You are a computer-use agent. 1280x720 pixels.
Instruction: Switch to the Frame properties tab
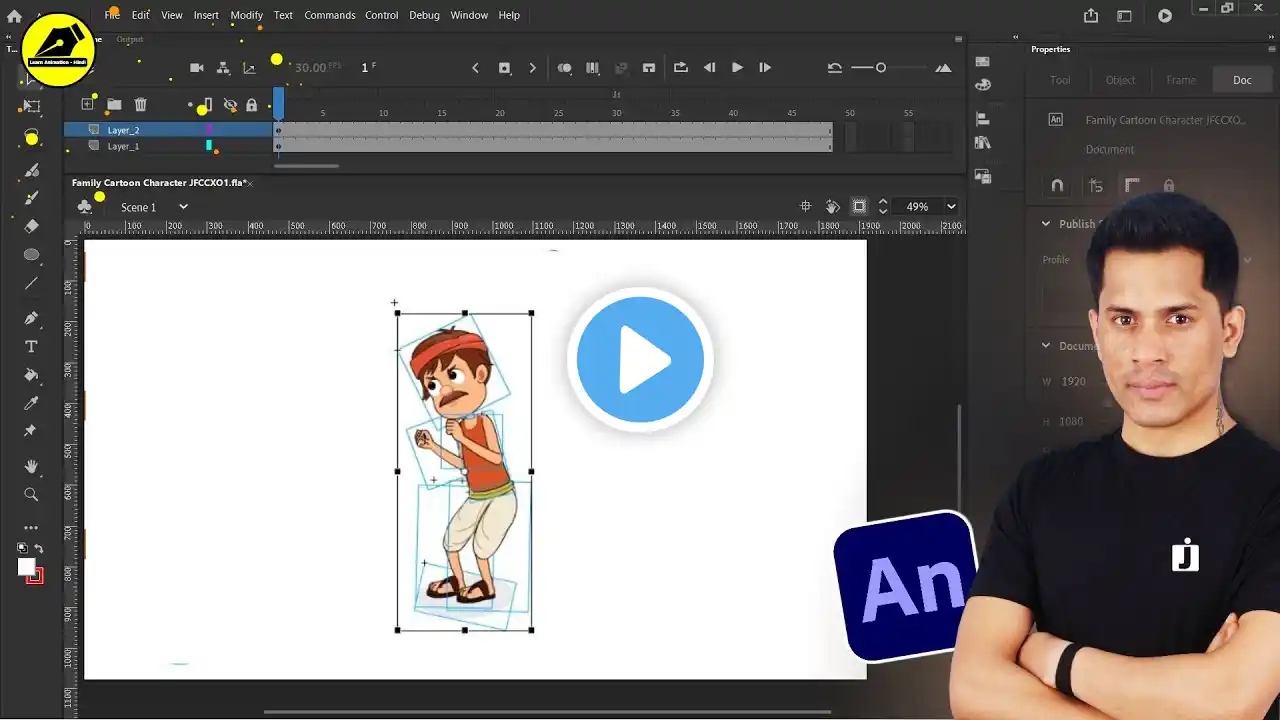click(1181, 80)
